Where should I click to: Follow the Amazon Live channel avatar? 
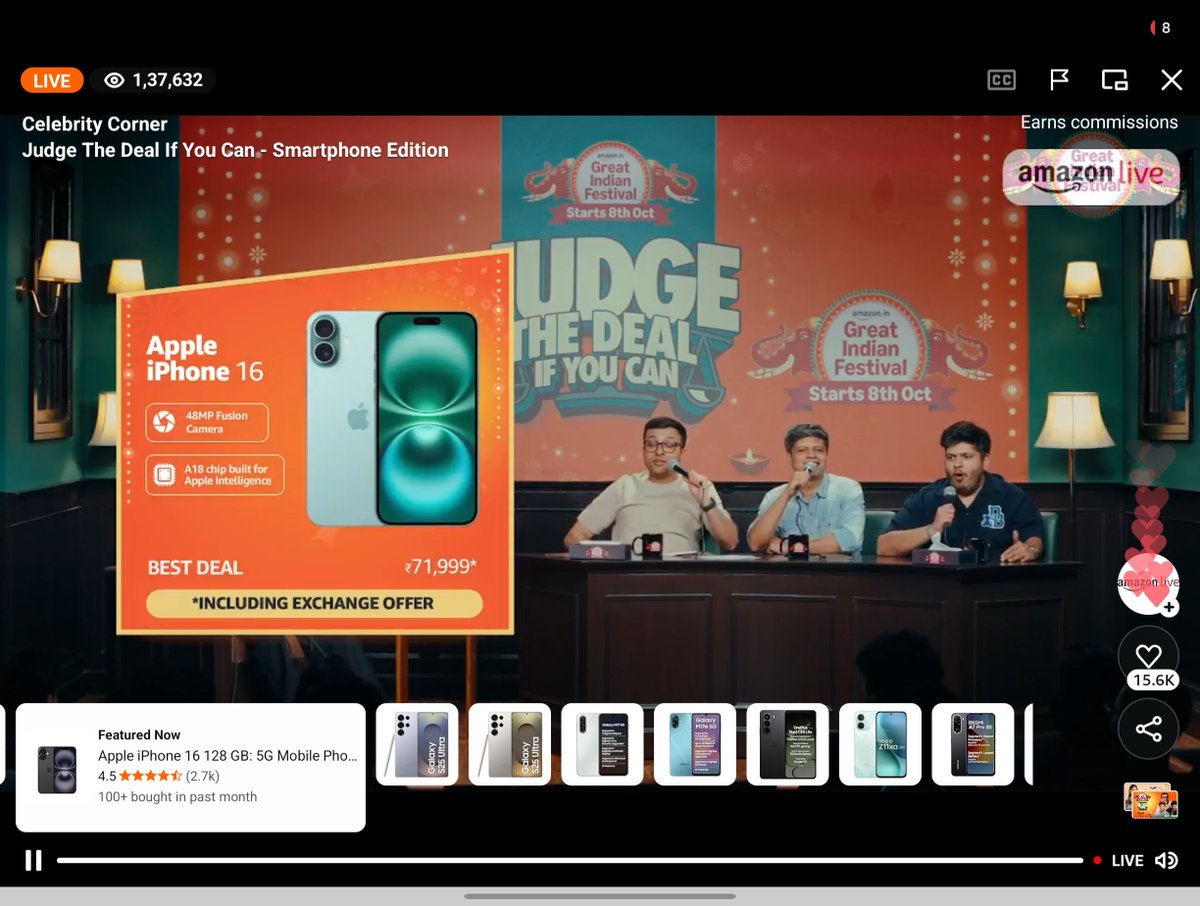click(x=1148, y=583)
